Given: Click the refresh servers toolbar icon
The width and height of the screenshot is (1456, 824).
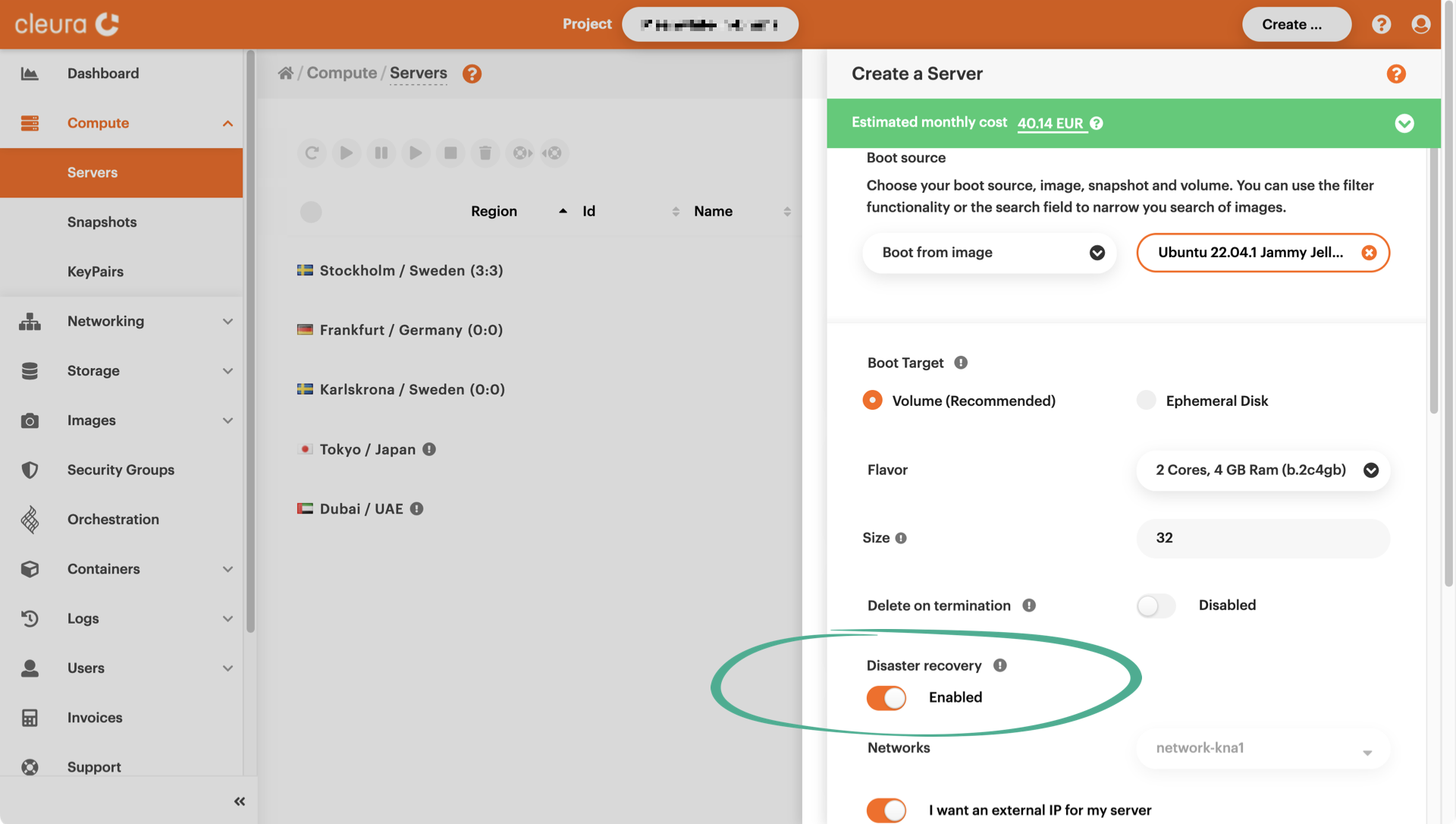Looking at the screenshot, I should pos(312,153).
